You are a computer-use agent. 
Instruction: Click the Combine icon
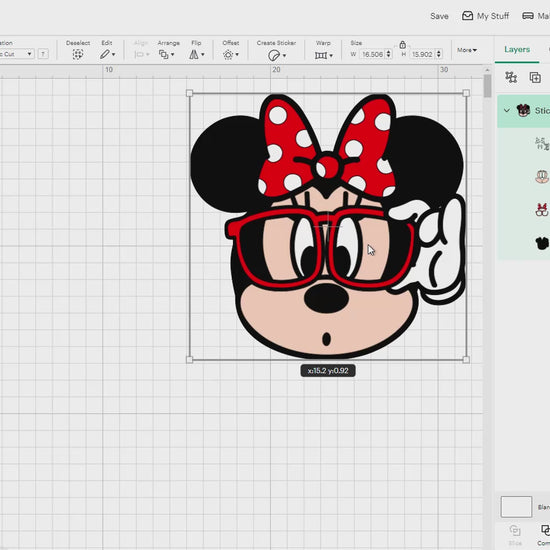[545, 530]
